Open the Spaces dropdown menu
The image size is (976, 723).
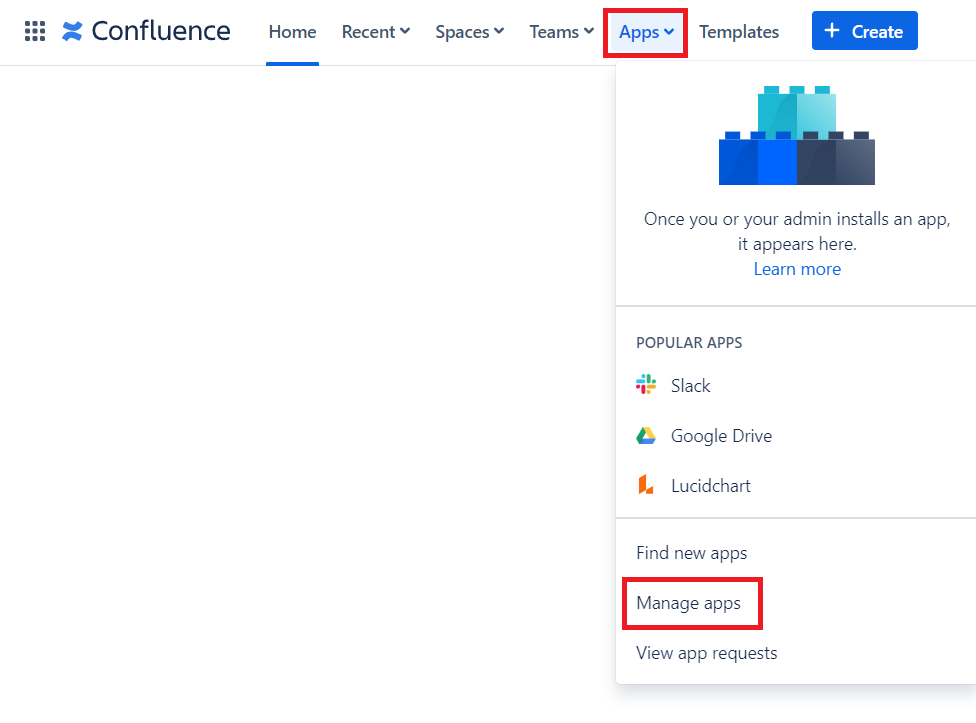469,32
